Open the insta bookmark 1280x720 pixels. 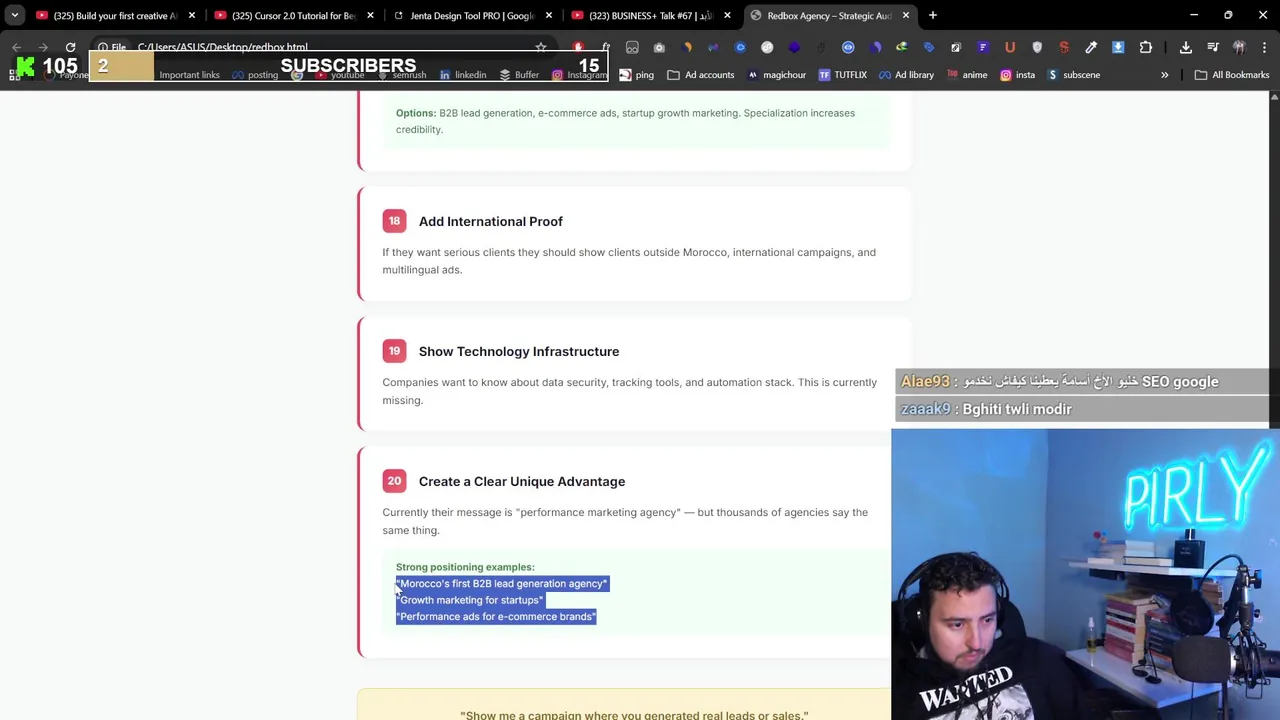coord(1016,74)
